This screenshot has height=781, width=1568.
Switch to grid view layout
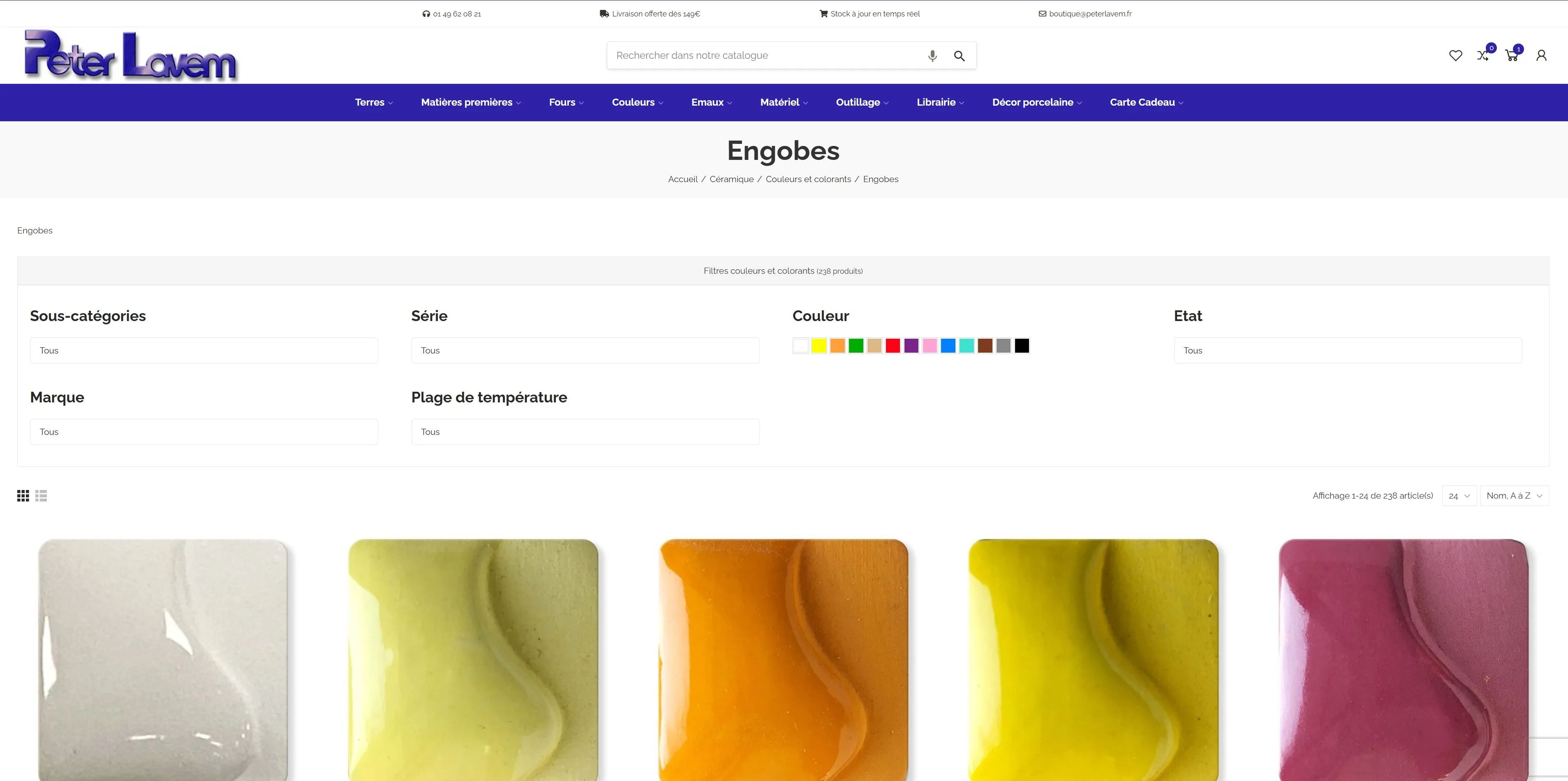click(x=23, y=495)
